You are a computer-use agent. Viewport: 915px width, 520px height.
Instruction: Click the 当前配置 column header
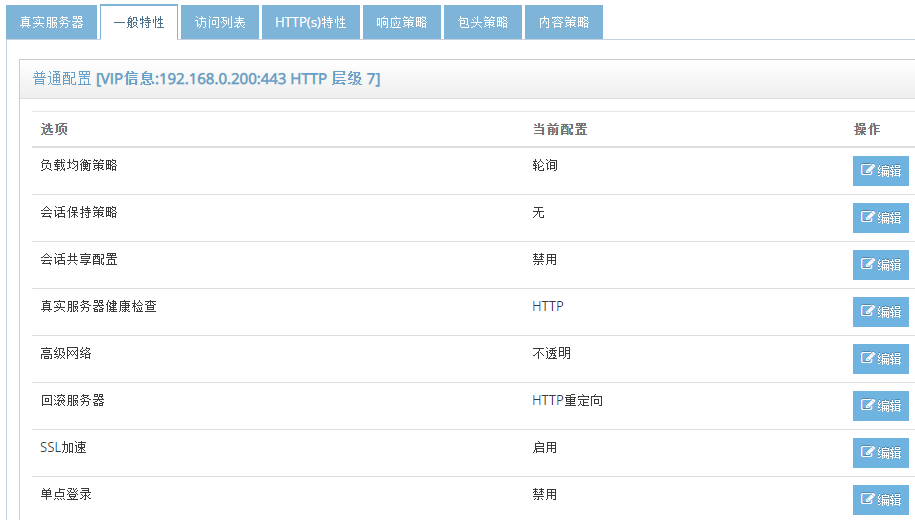pos(559,130)
